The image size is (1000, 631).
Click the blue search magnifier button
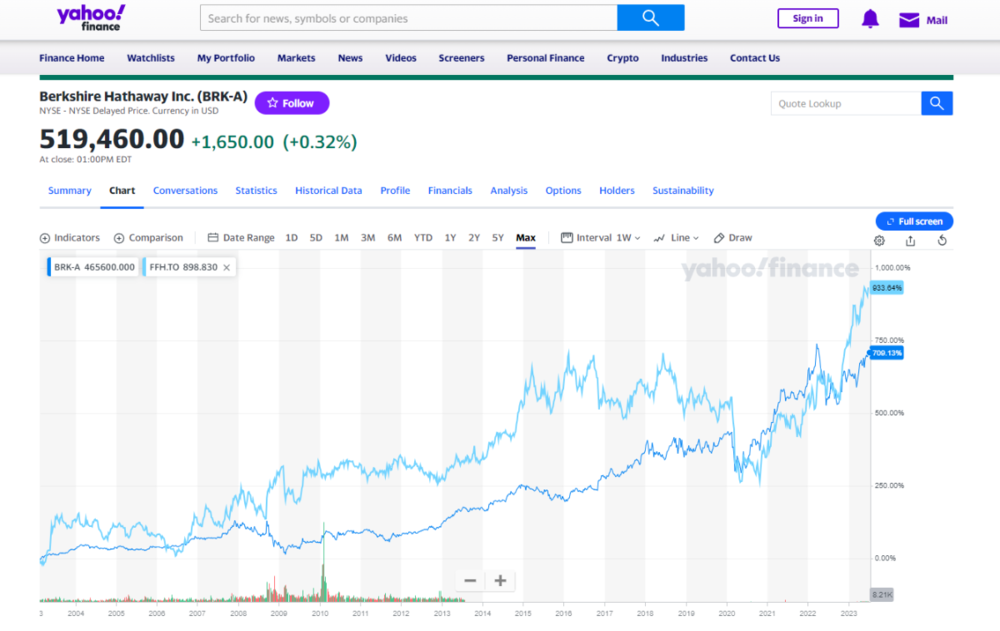651,18
